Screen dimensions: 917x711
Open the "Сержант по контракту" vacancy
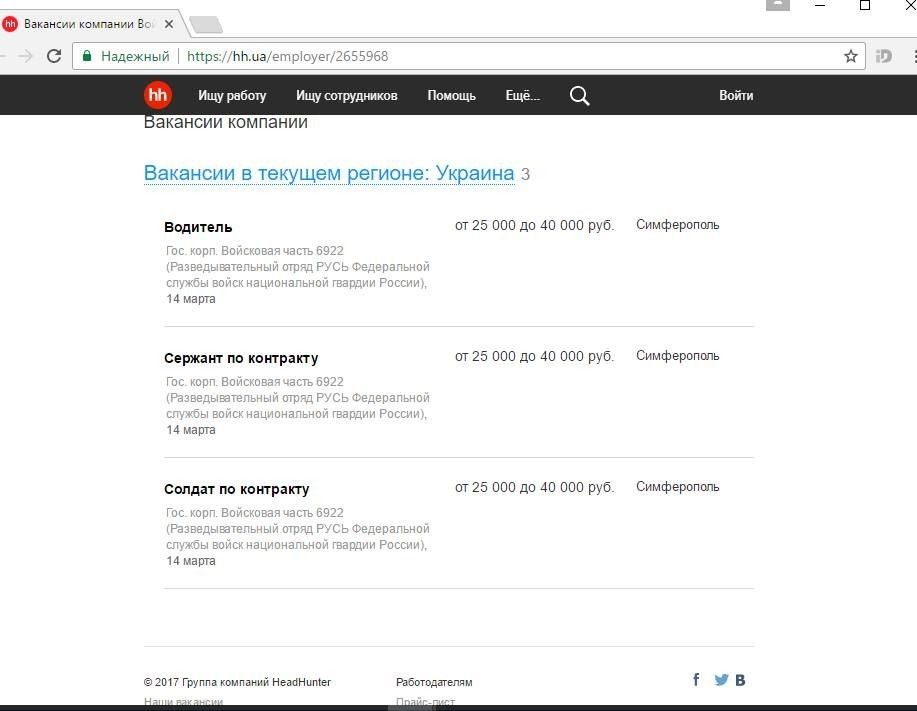241,358
